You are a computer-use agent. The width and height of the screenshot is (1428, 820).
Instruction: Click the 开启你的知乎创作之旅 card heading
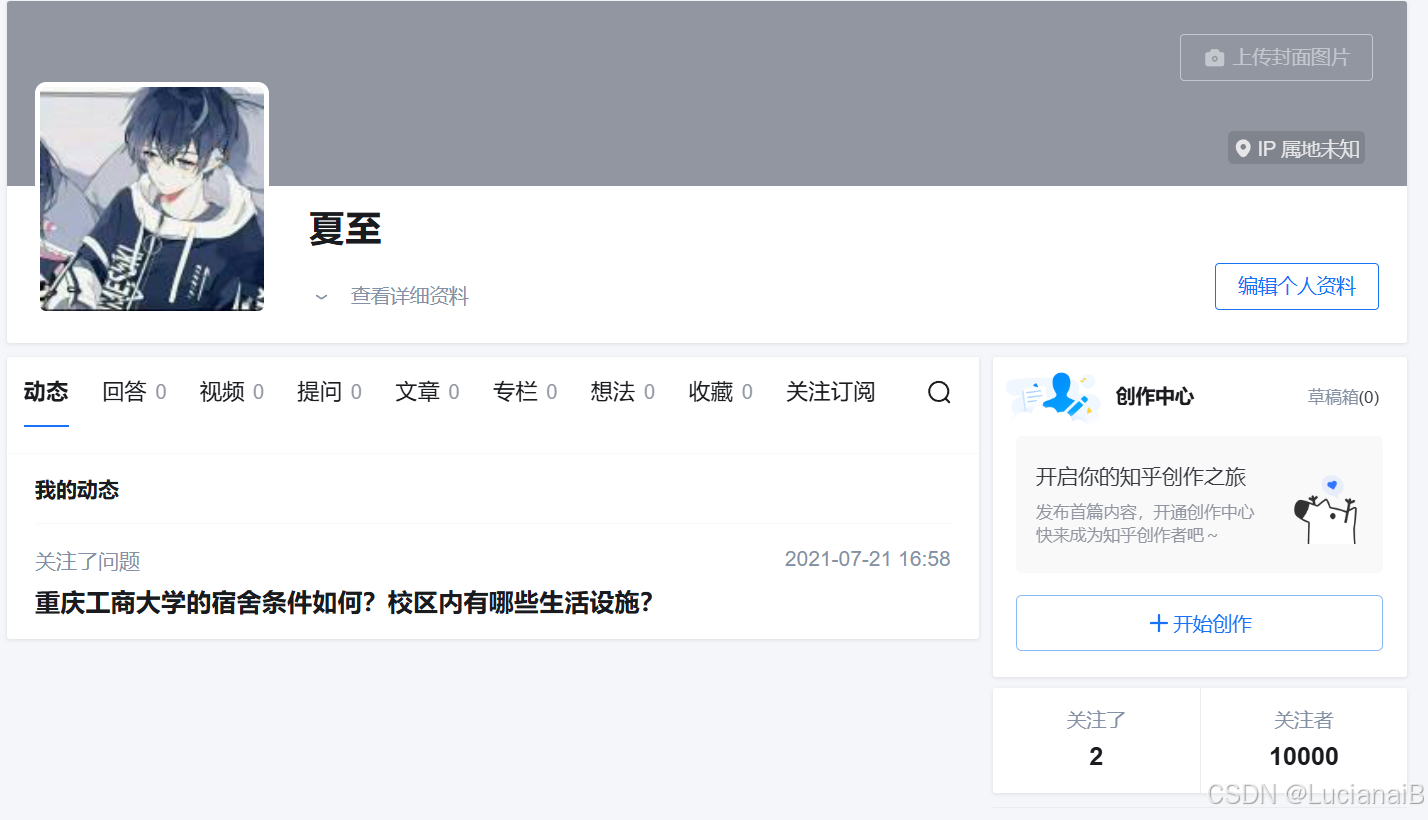click(1141, 477)
